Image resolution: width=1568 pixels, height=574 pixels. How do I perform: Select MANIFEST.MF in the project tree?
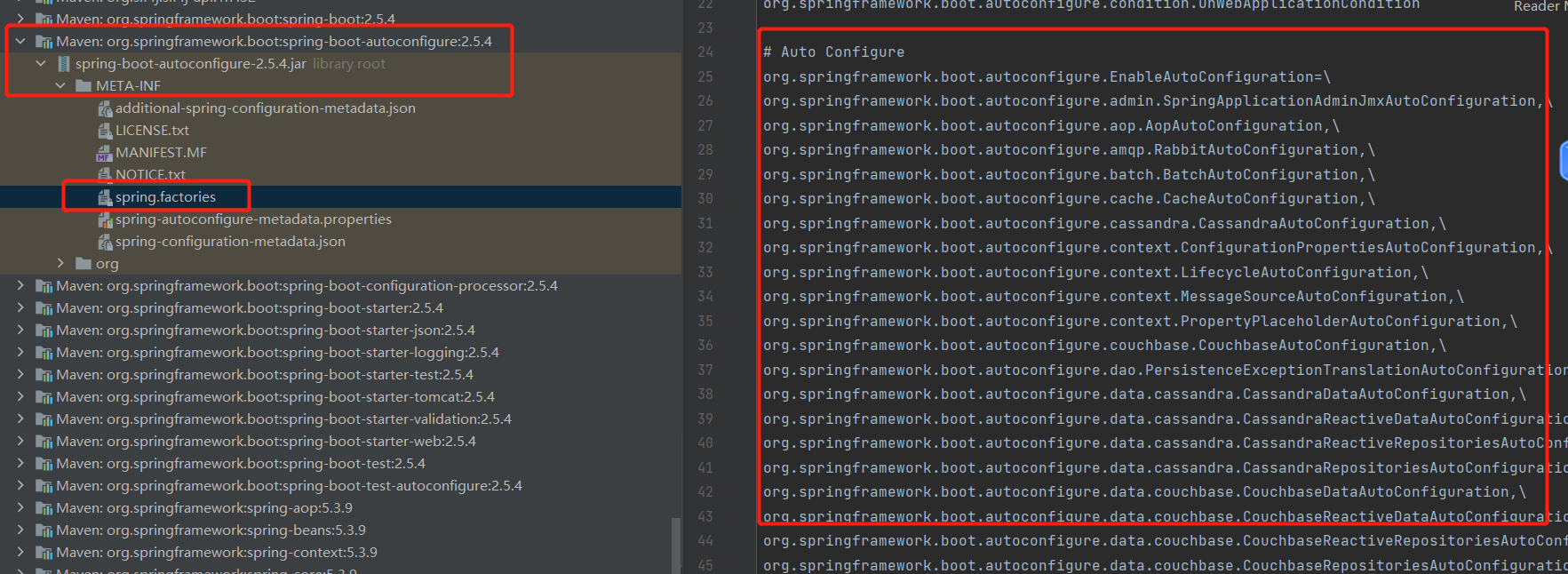161,152
